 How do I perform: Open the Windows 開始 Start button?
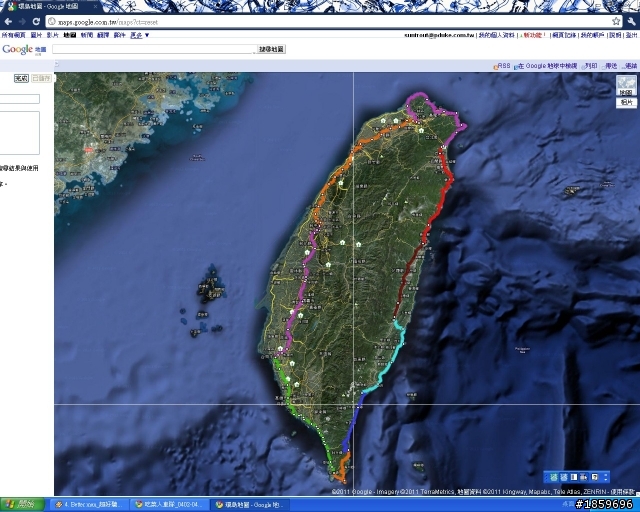[22, 505]
